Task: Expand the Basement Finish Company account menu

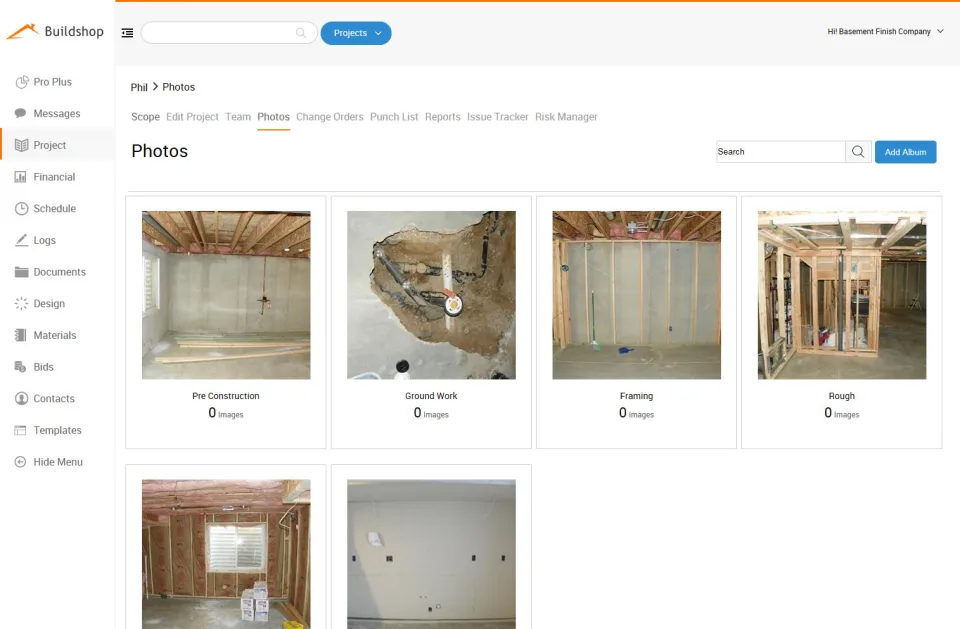Action: click(885, 31)
